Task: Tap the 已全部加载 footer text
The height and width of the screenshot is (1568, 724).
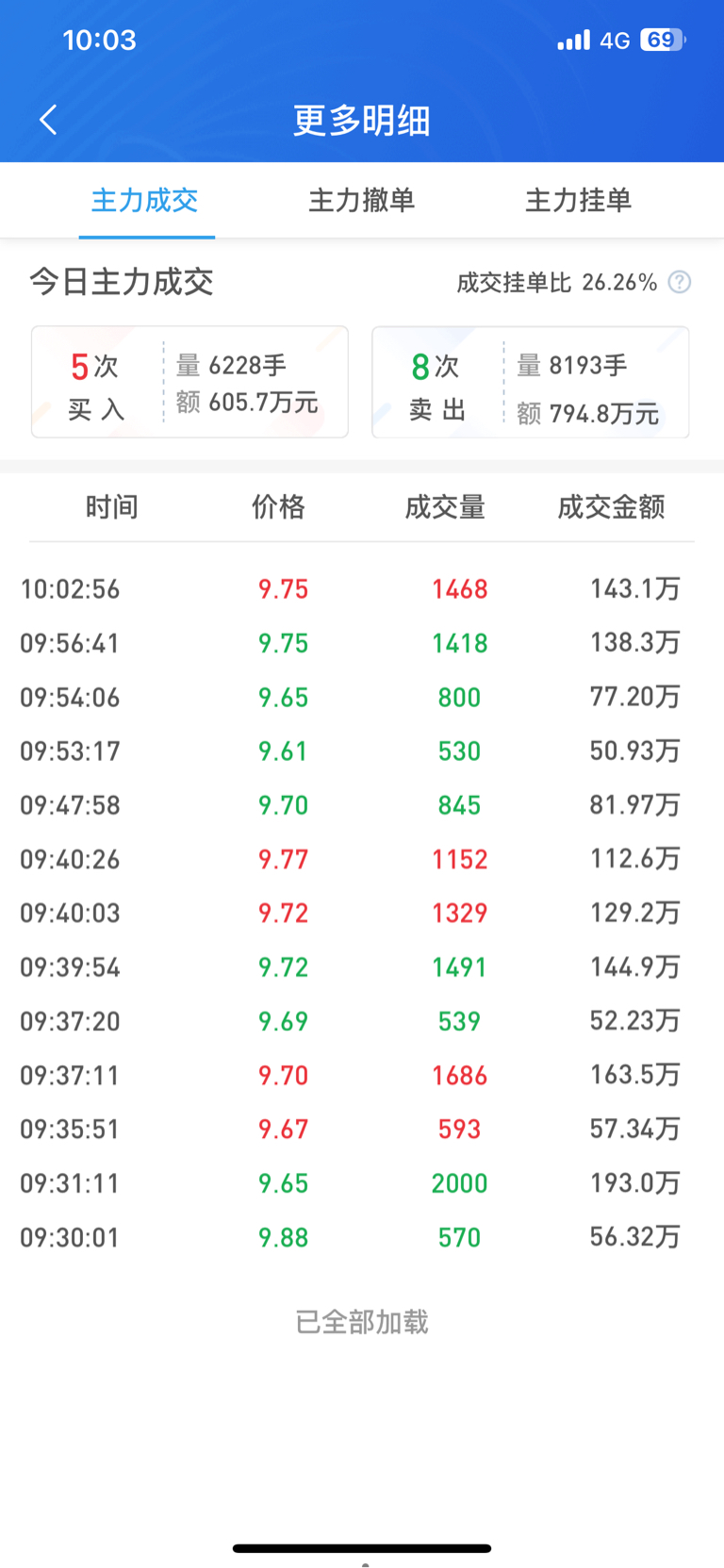Action: [x=362, y=1323]
